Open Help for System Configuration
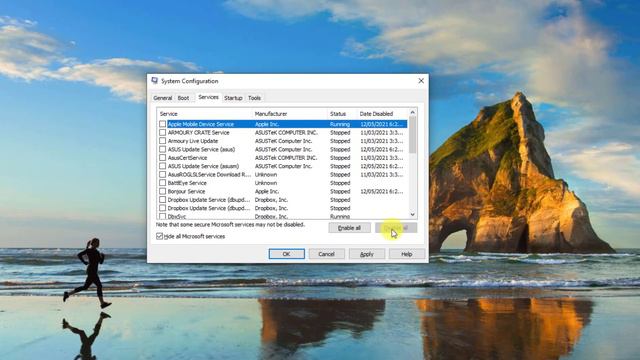 [x=407, y=254]
